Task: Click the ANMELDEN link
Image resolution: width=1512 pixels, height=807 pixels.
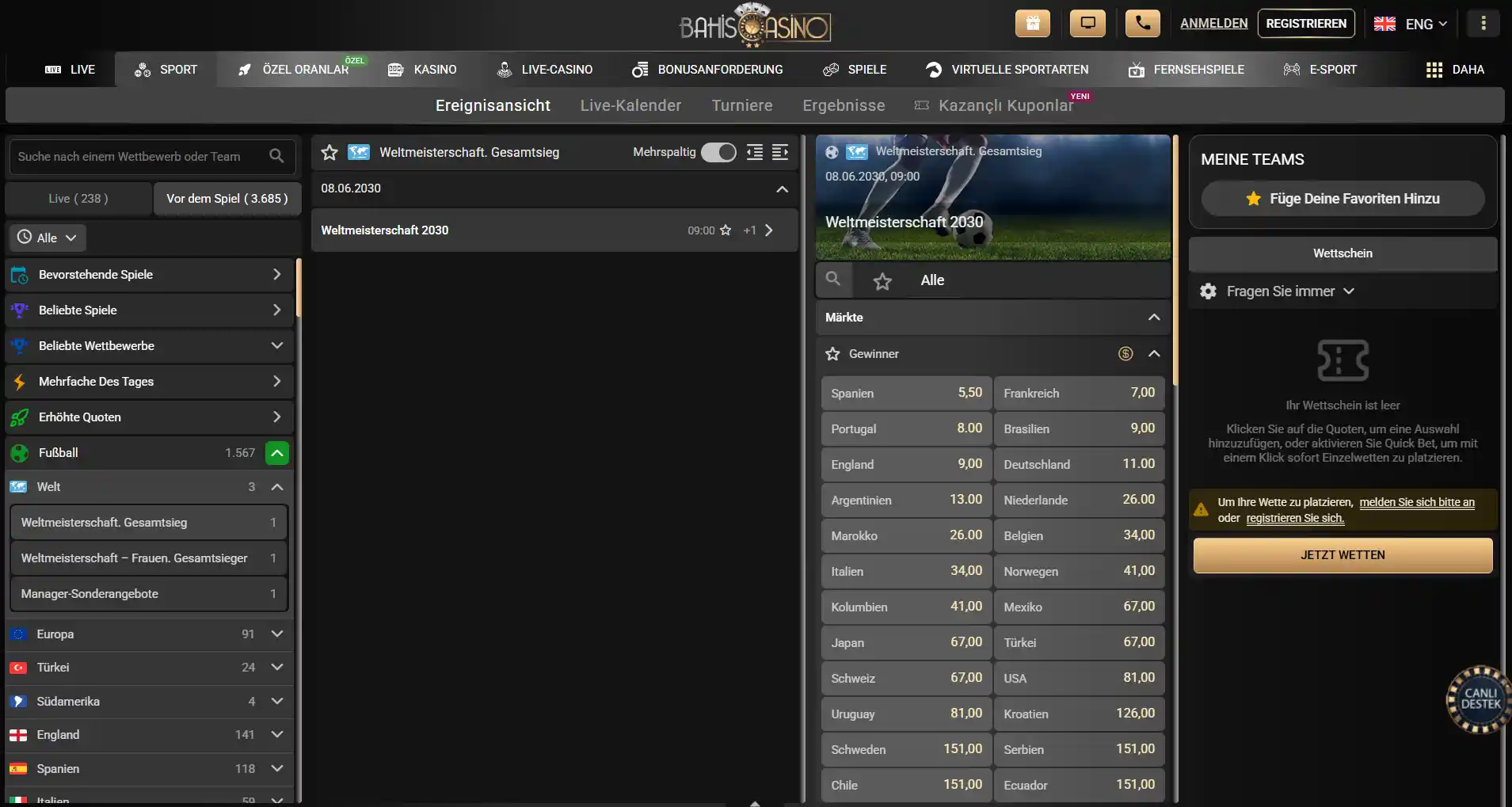Action: click(1213, 23)
